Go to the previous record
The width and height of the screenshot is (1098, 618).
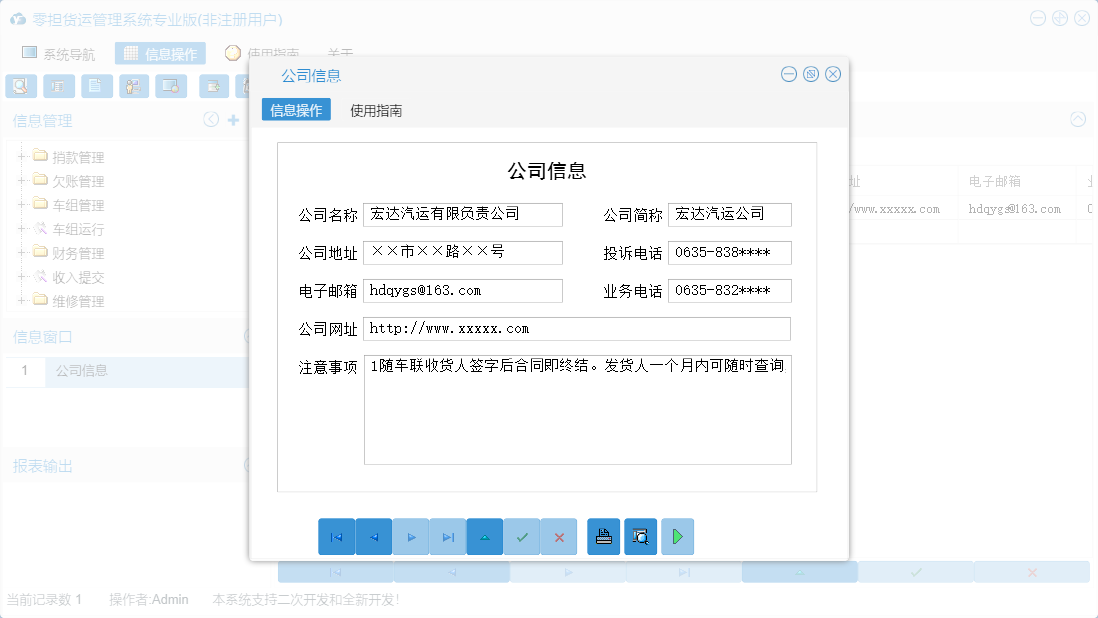click(373, 537)
